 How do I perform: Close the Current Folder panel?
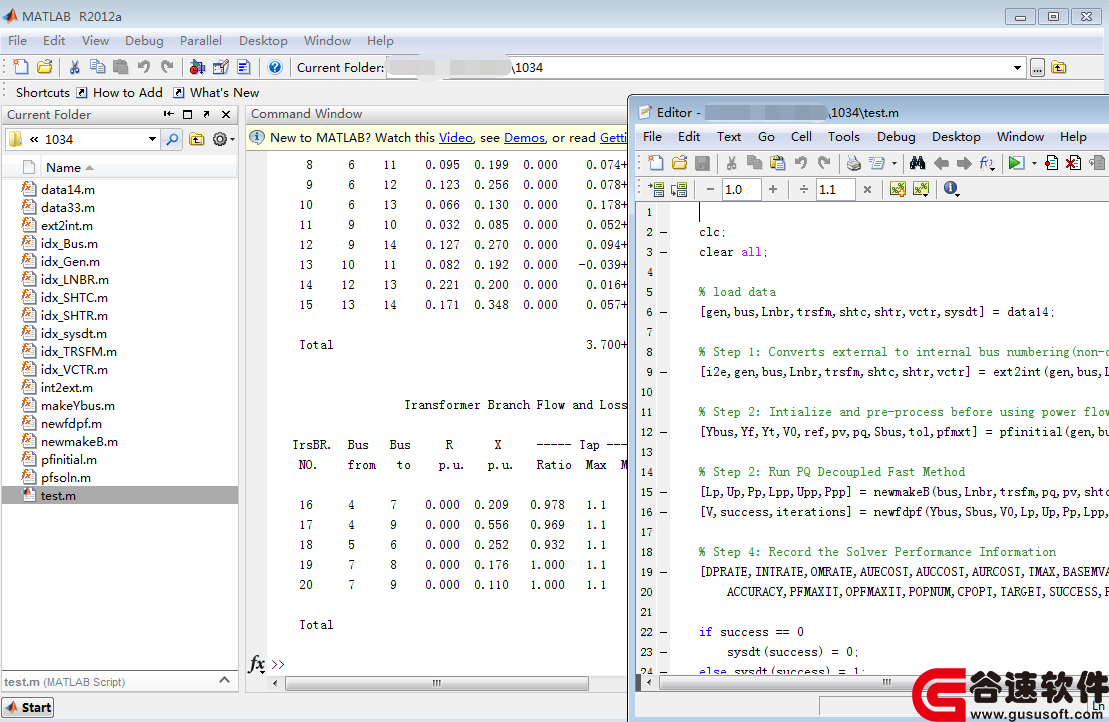coord(226,114)
